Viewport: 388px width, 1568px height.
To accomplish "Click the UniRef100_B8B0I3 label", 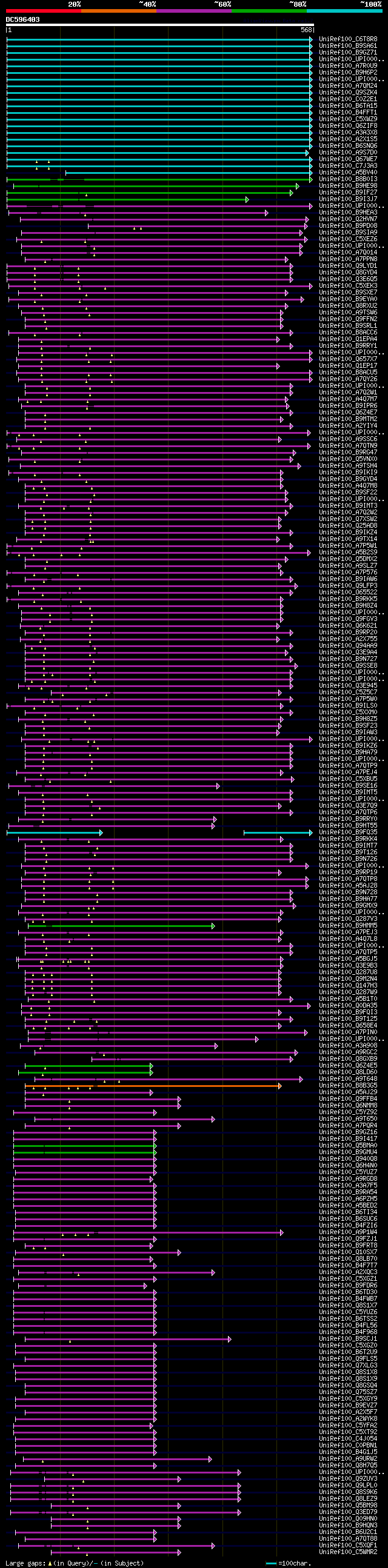I will click(348, 179).
